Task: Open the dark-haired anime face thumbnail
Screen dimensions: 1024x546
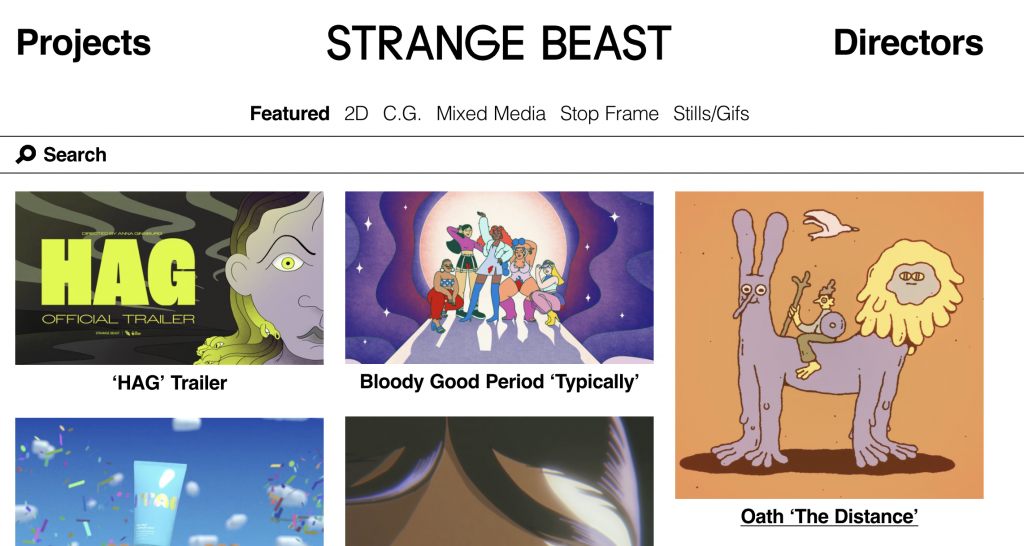Action: point(499,482)
